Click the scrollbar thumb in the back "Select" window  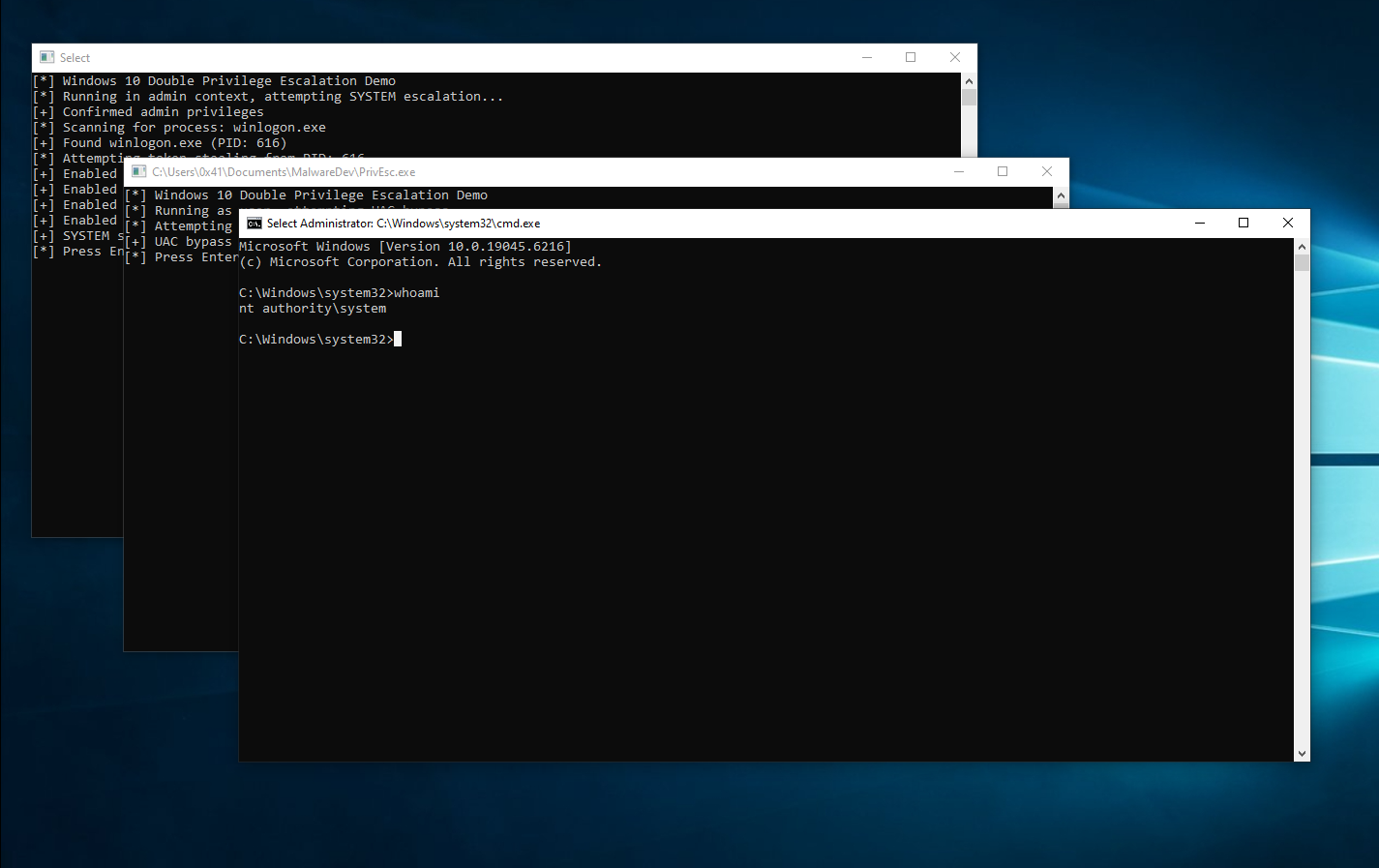(x=969, y=97)
